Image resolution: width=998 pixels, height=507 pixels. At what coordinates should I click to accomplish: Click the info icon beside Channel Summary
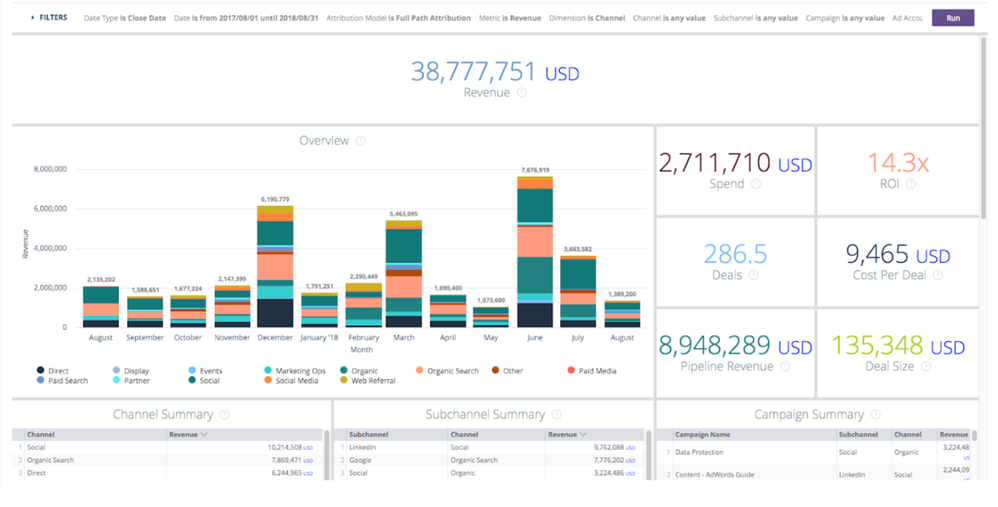click(225, 415)
